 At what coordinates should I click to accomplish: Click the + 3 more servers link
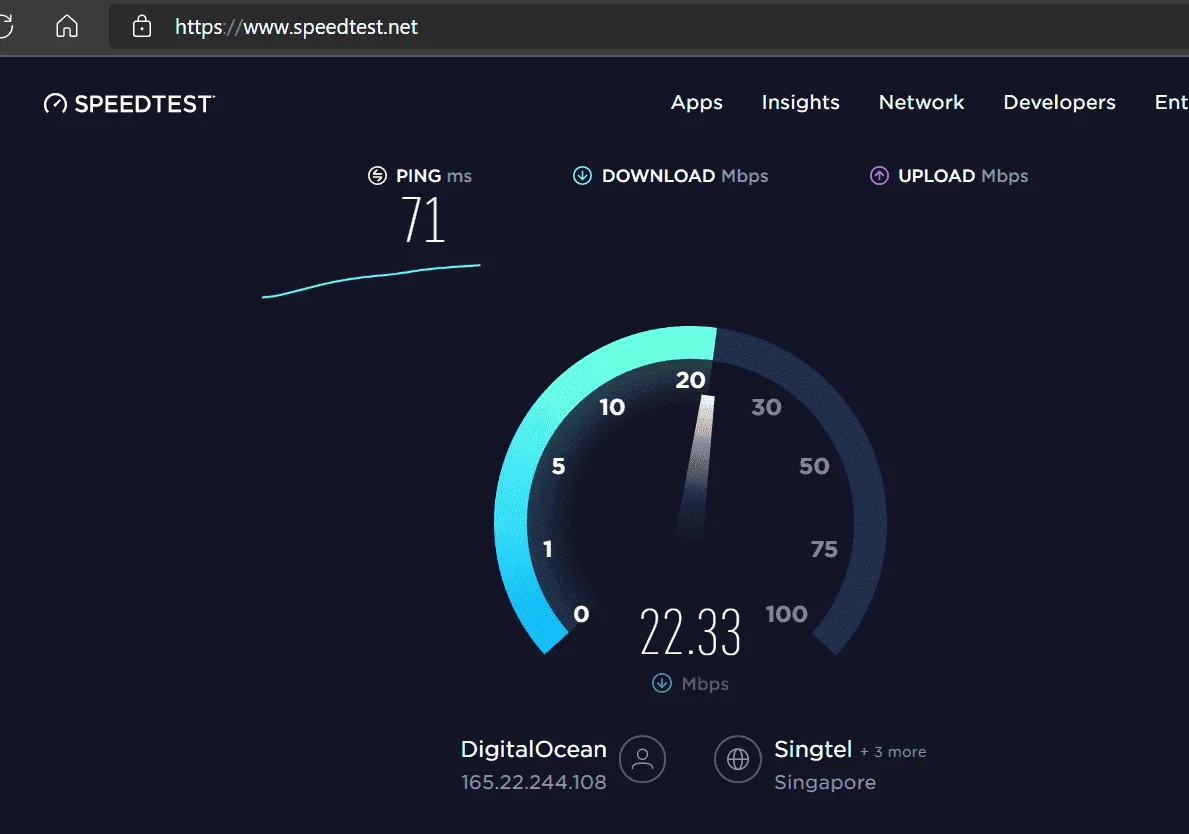tap(893, 751)
